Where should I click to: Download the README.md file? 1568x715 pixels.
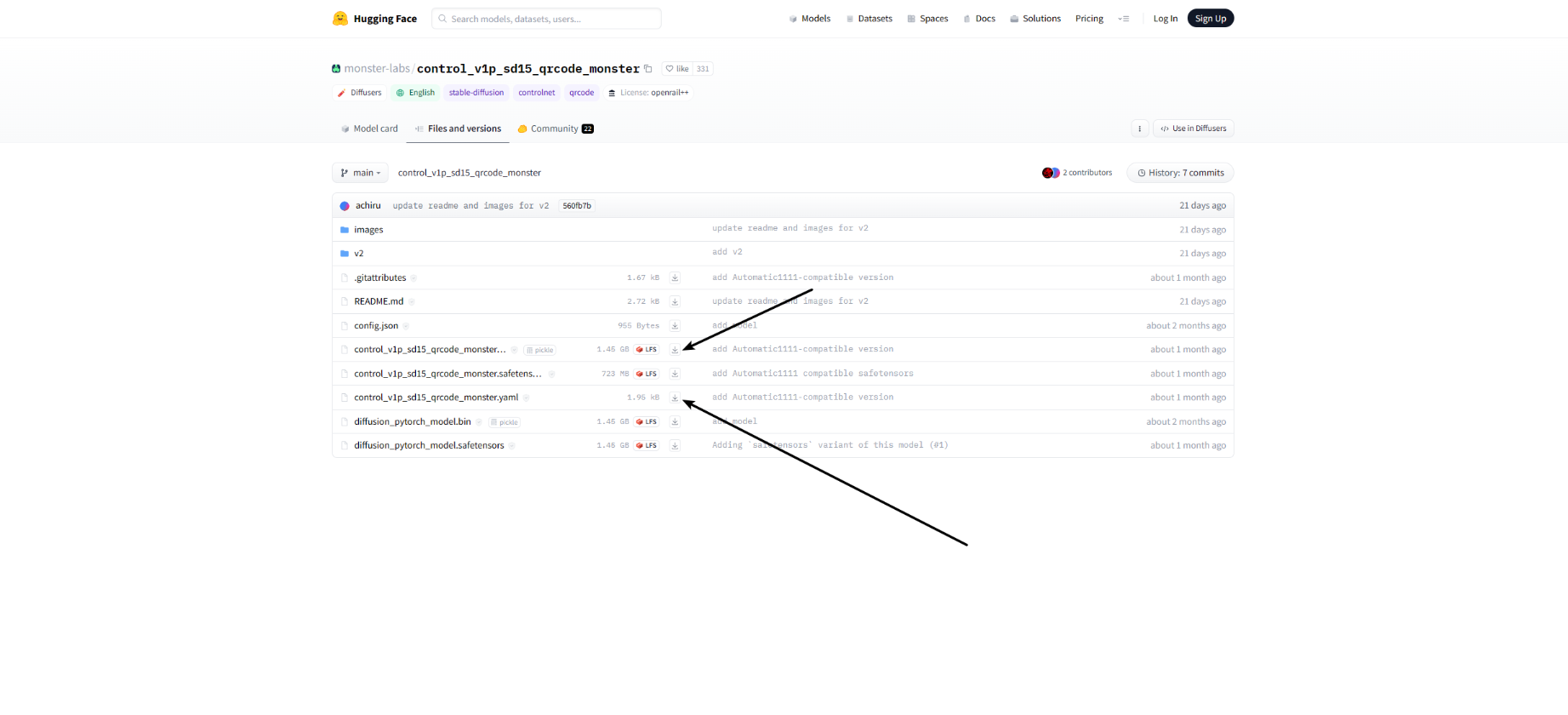pyautogui.click(x=675, y=301)
